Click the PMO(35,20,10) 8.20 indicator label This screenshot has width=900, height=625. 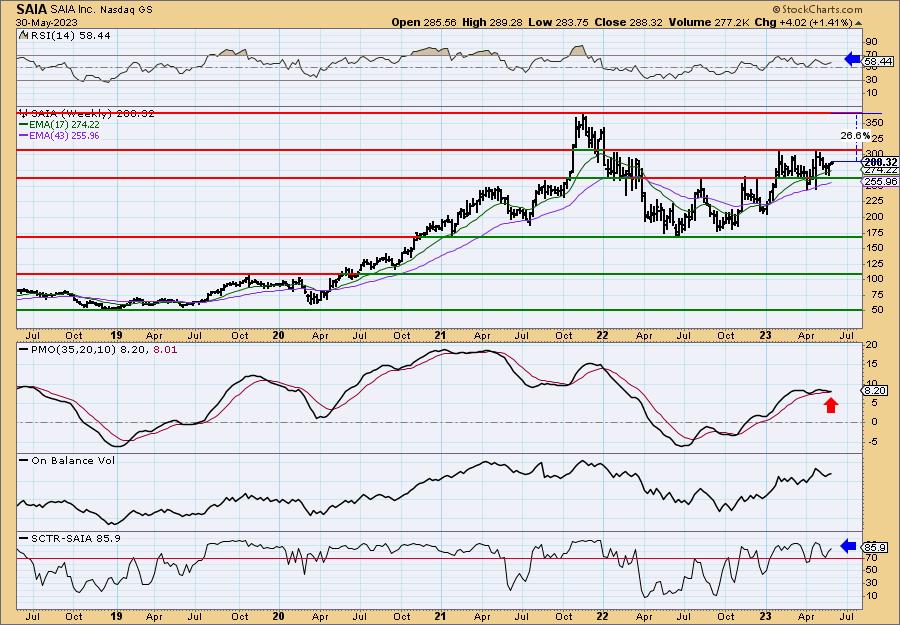[x=88, y=349]
